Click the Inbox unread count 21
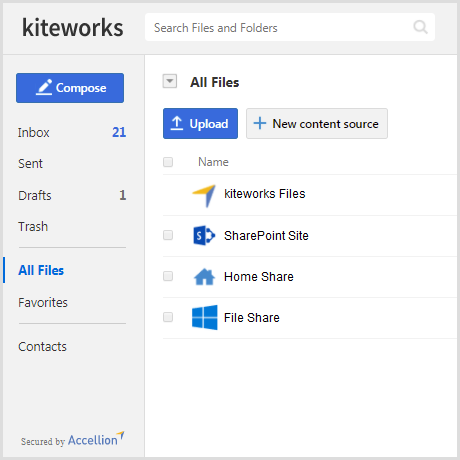 pyautogui.click(x=119, y=132)
